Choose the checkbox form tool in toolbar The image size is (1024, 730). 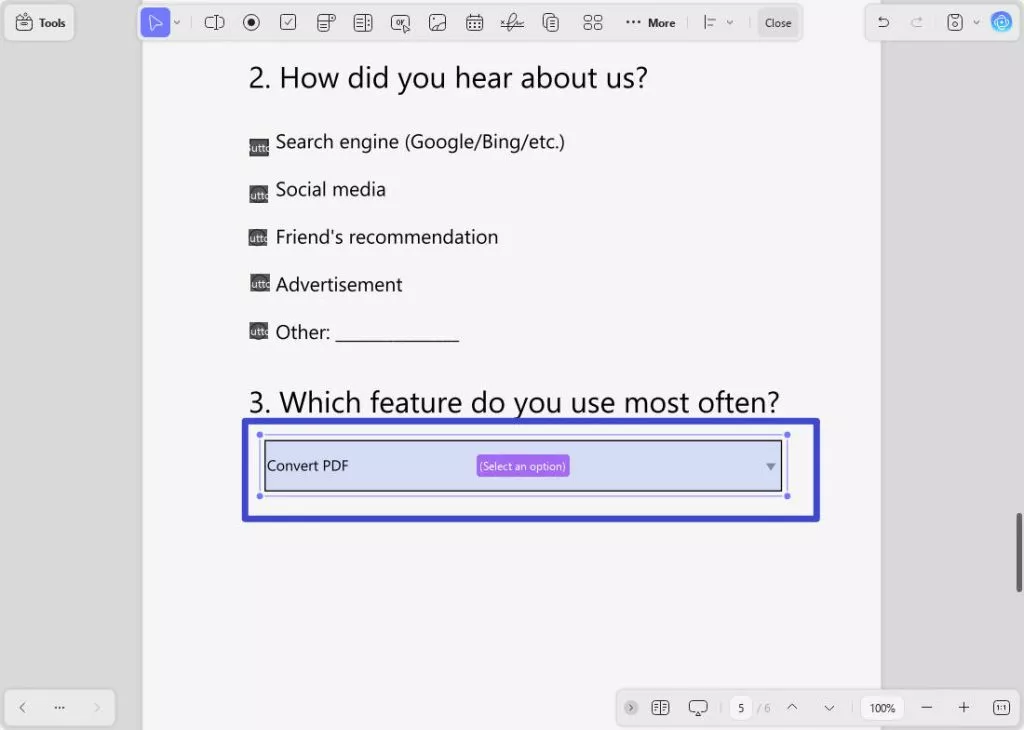pos(288,23)
